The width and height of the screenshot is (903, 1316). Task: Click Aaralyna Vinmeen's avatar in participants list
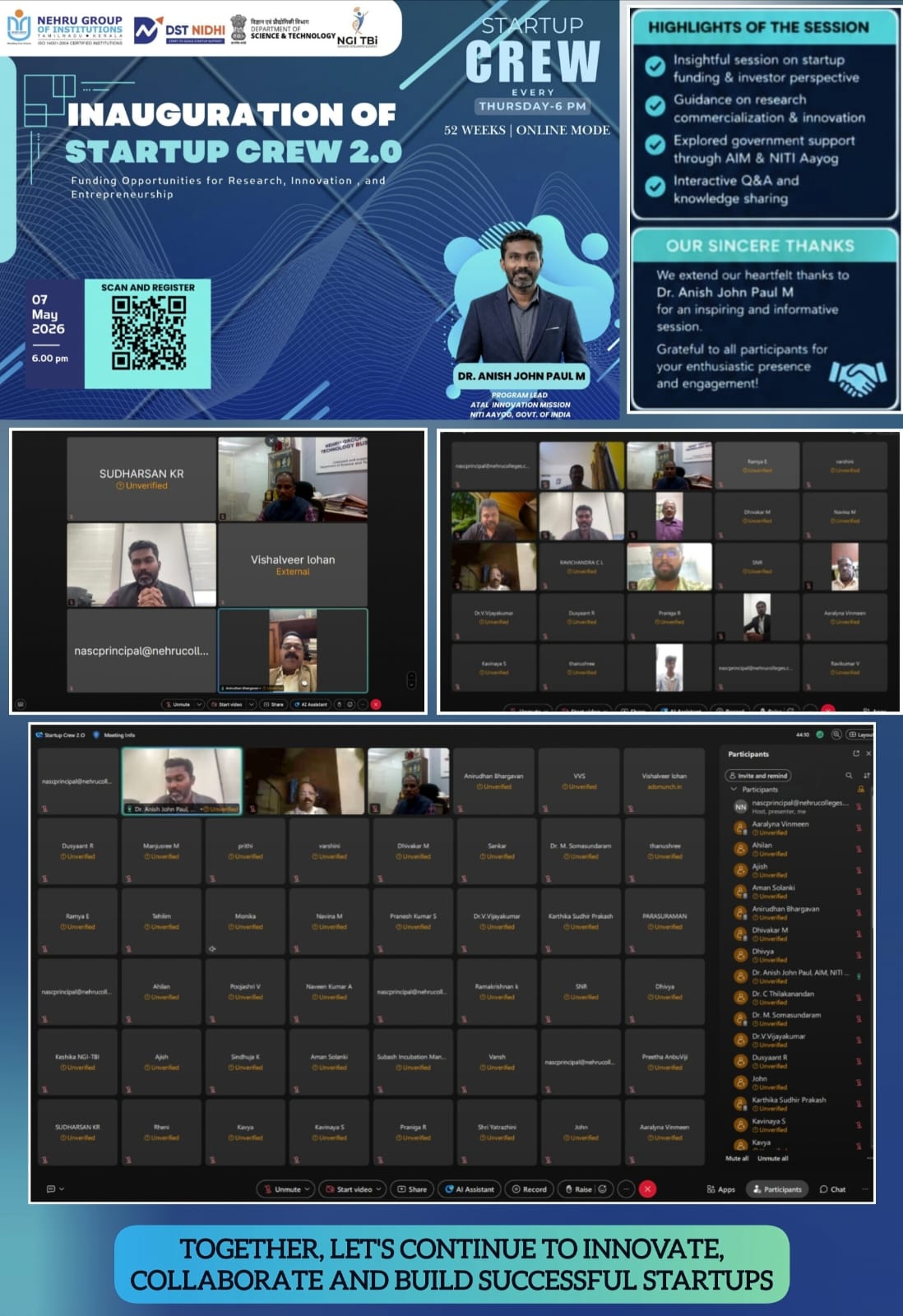(740, 828)
